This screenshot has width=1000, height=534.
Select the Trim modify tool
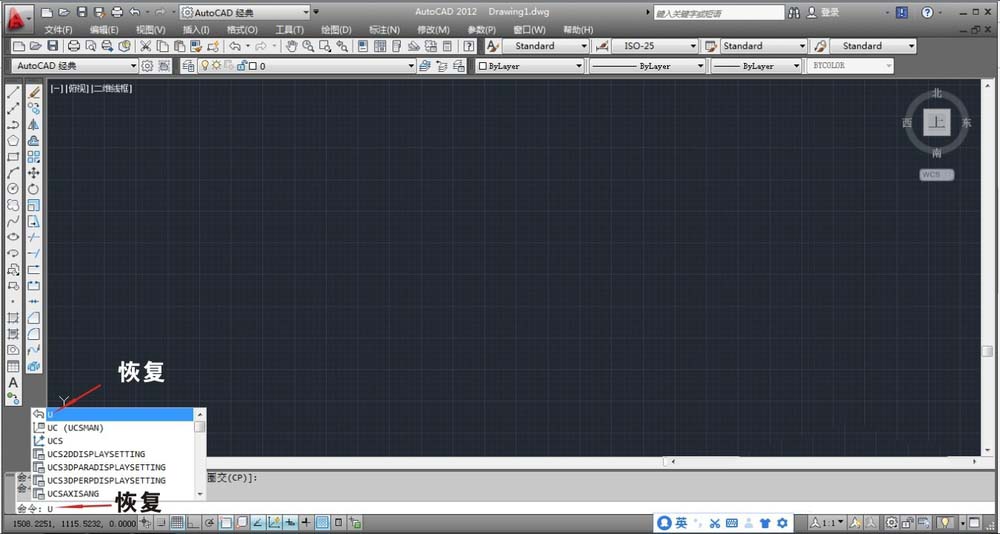[34, 237]
